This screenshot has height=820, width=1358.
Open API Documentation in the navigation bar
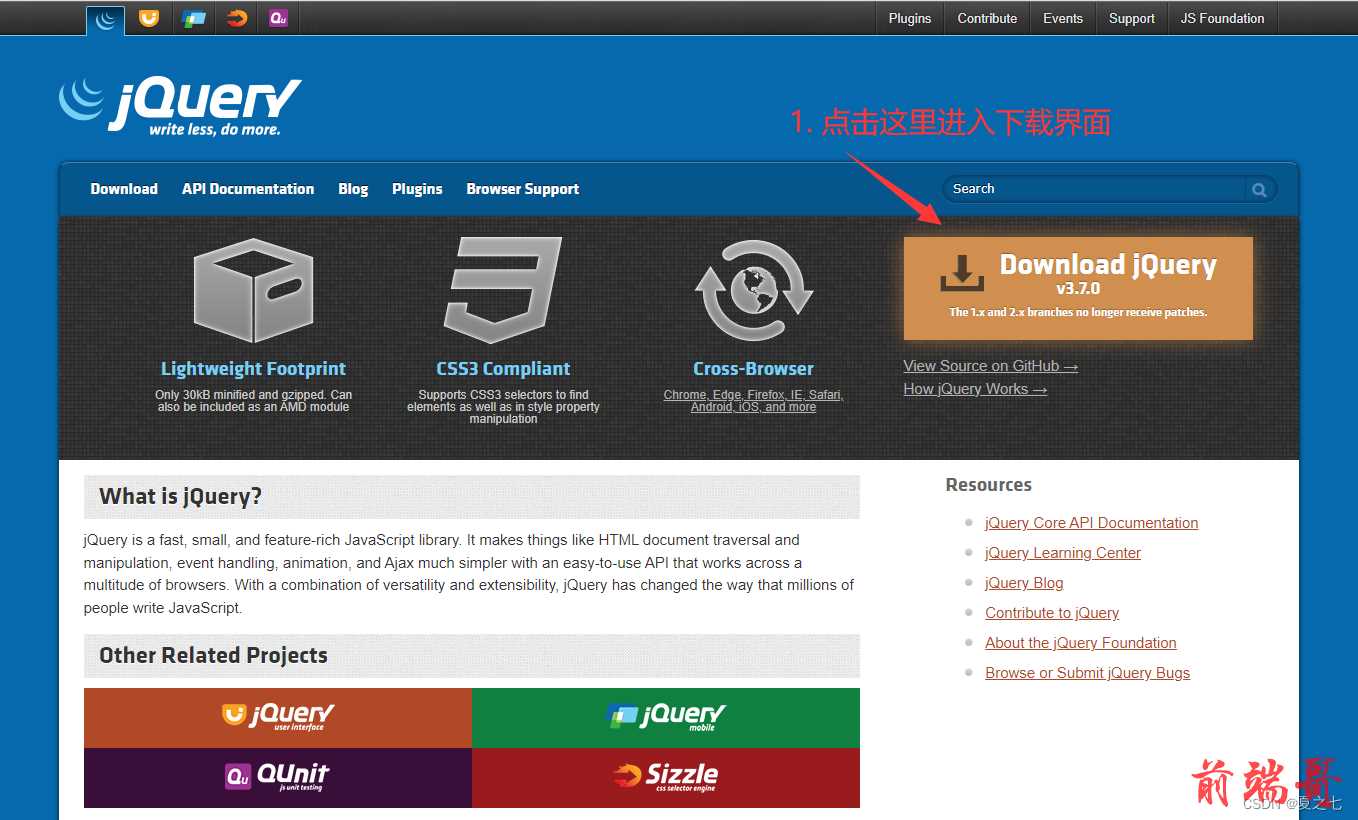tap(248, 189)
